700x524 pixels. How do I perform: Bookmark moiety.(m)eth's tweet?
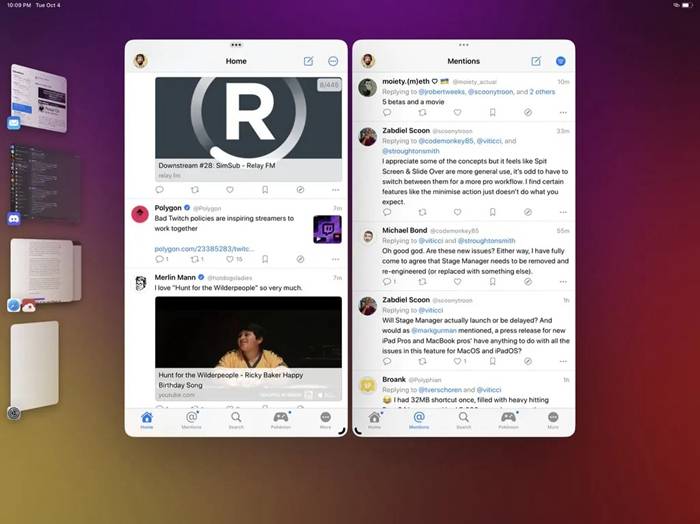pos(492,112)
